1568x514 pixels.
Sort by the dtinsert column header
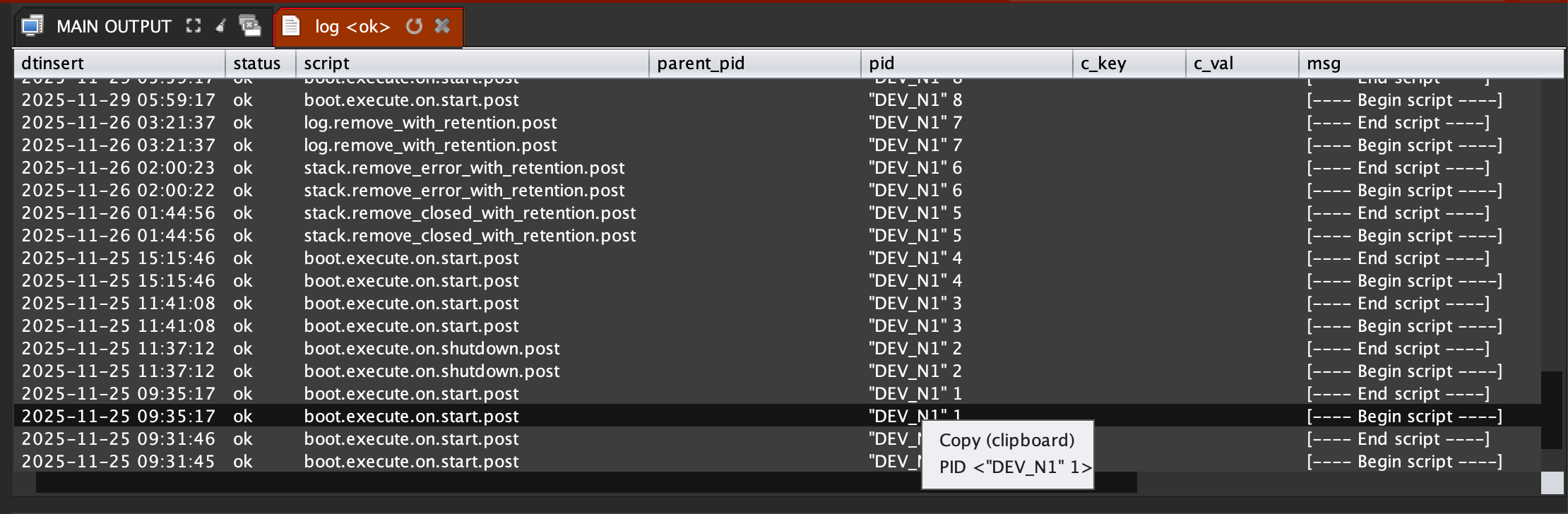(x=119, y=64)
